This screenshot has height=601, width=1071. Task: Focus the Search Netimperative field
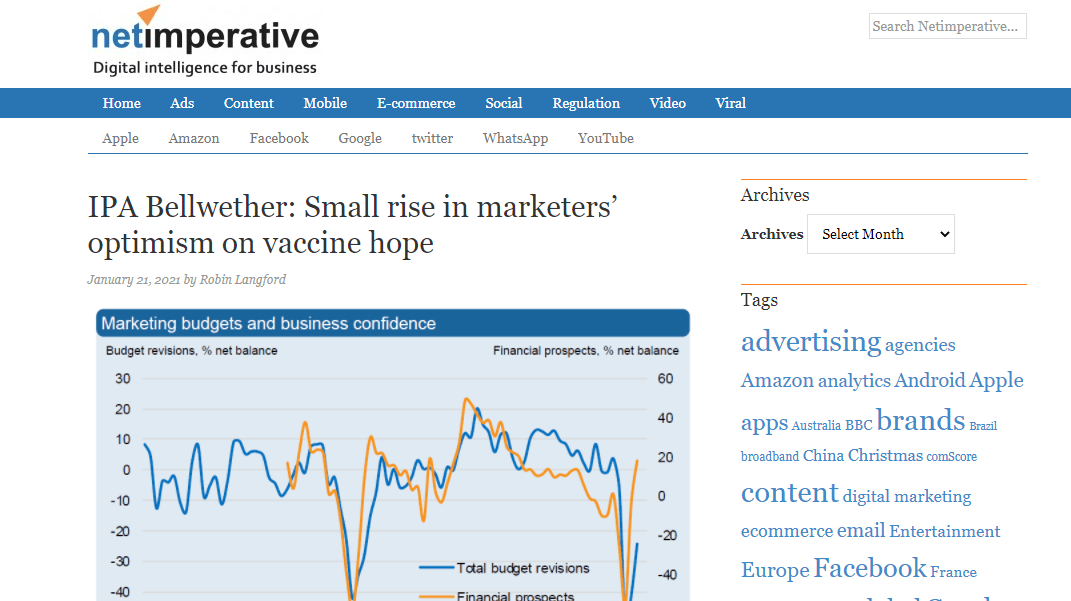(x=947, y=26)
